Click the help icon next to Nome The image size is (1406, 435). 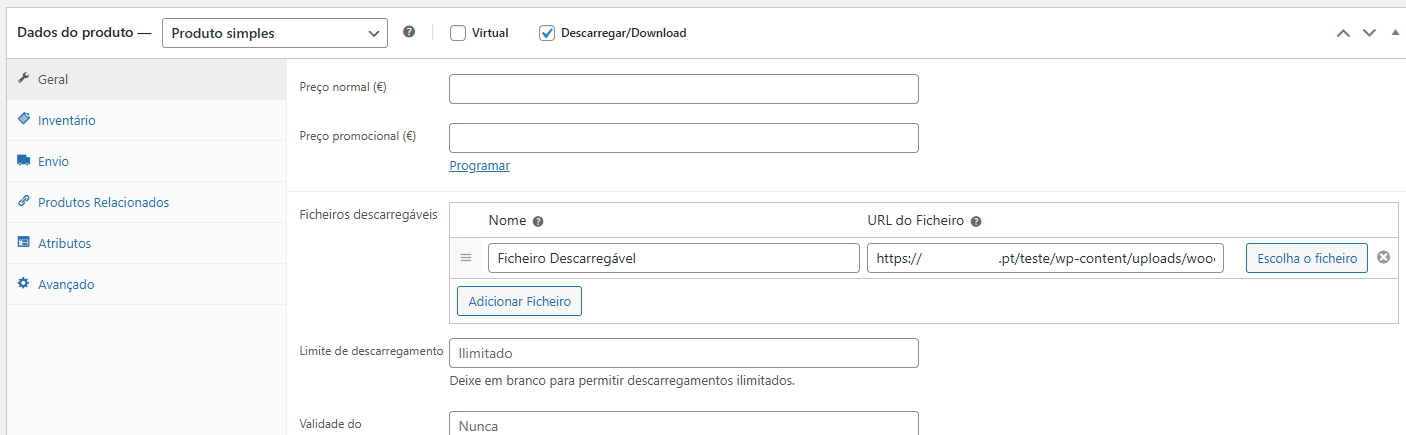tap(538, 222)
